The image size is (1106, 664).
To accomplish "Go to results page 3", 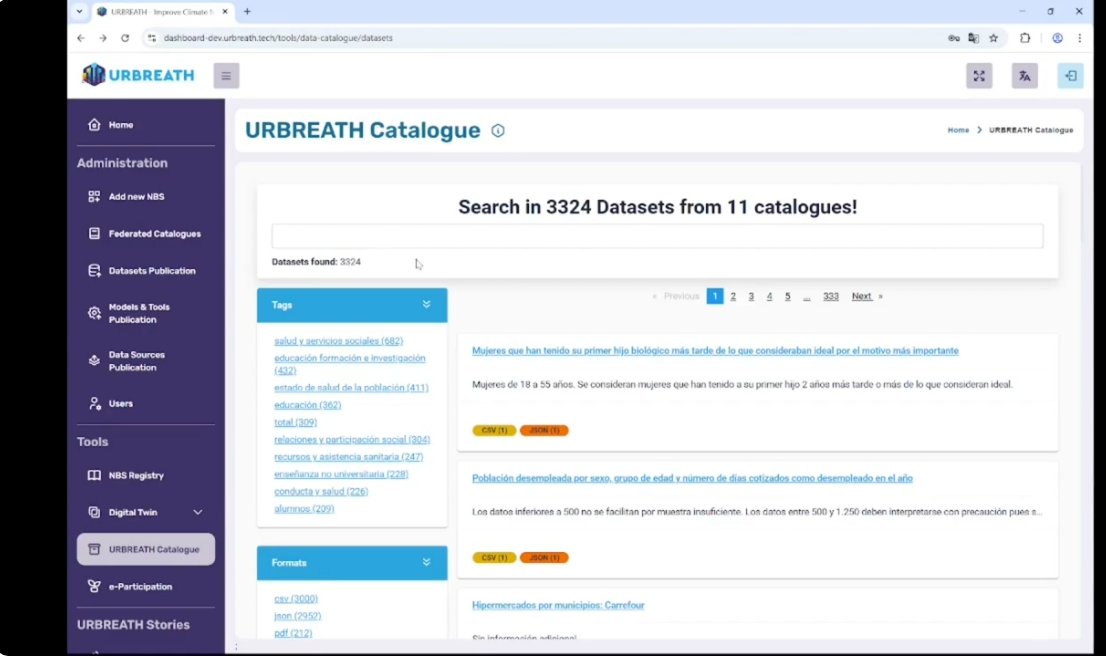I will (x=751, y=296).
